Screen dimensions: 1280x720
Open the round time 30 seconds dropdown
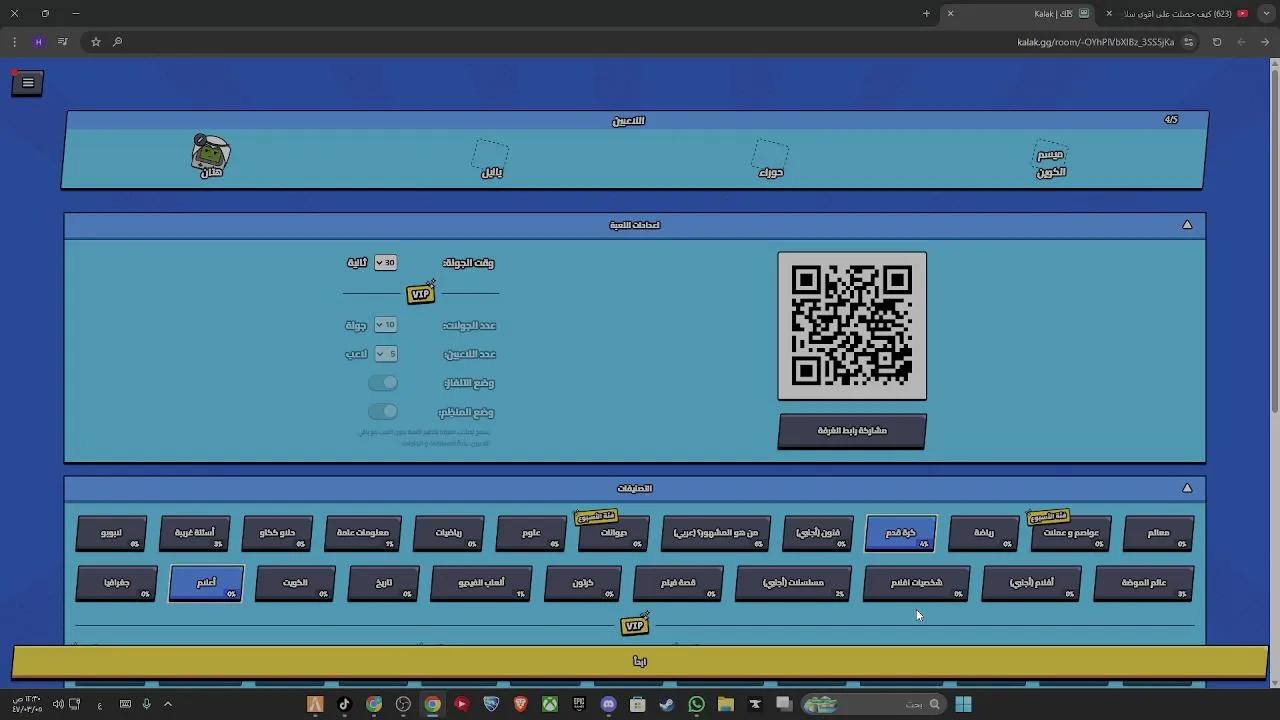tap(385, 263)
